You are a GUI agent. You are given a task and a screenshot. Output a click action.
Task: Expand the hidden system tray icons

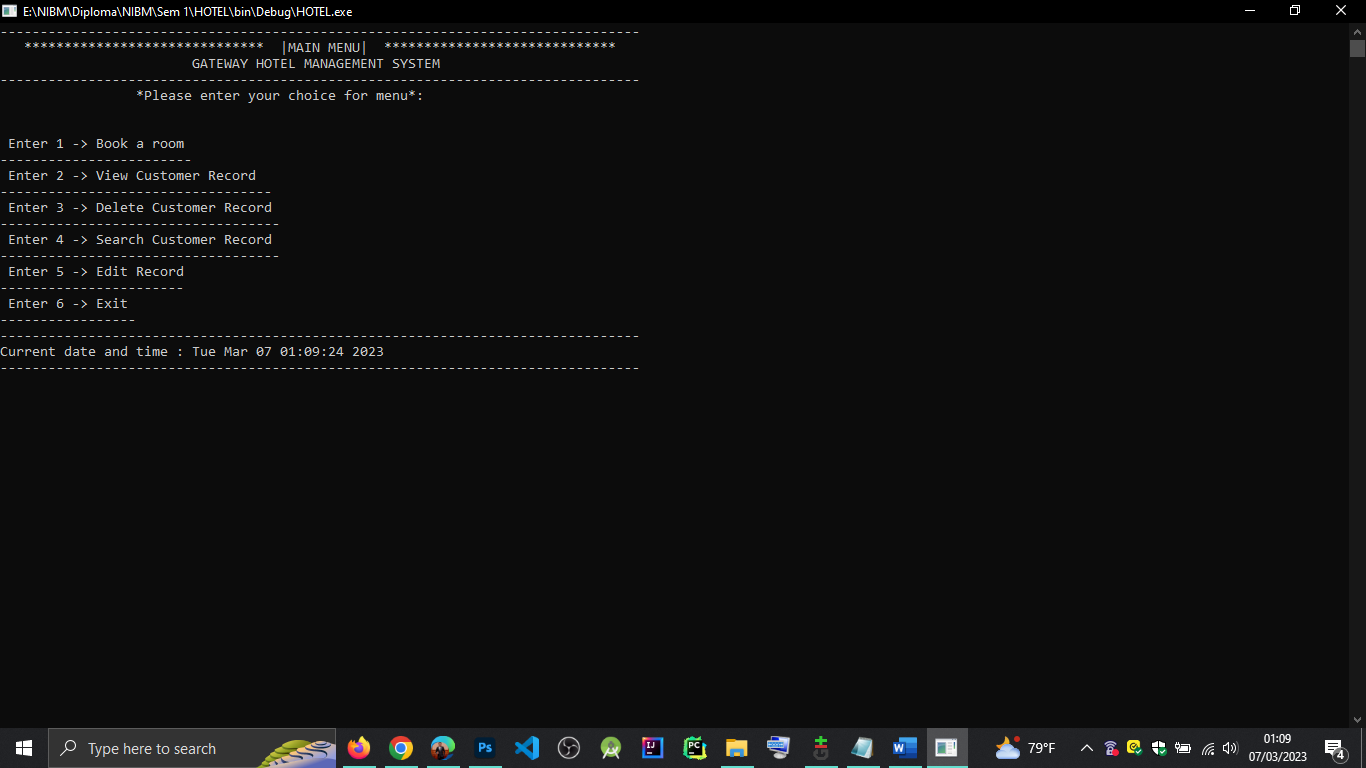tap(1086, 748)
